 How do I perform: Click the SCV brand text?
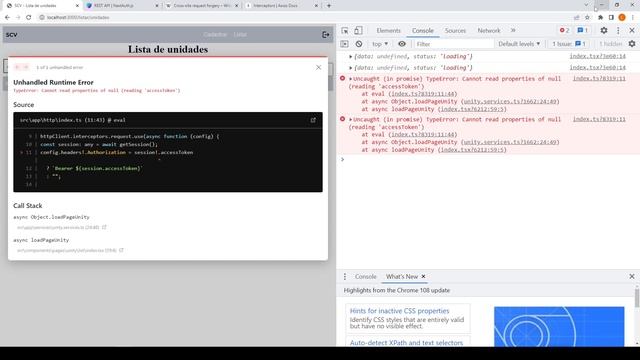point(11,35)
